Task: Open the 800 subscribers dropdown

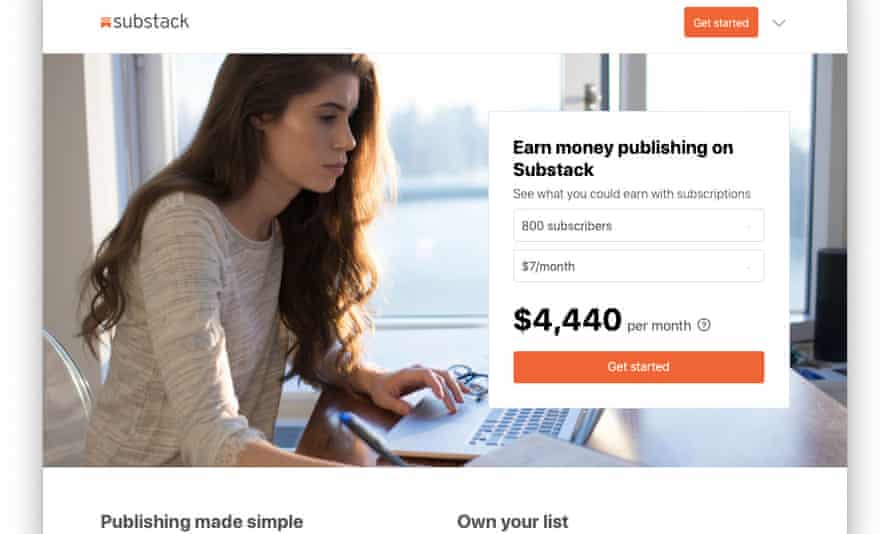Action: click(639, 226)
